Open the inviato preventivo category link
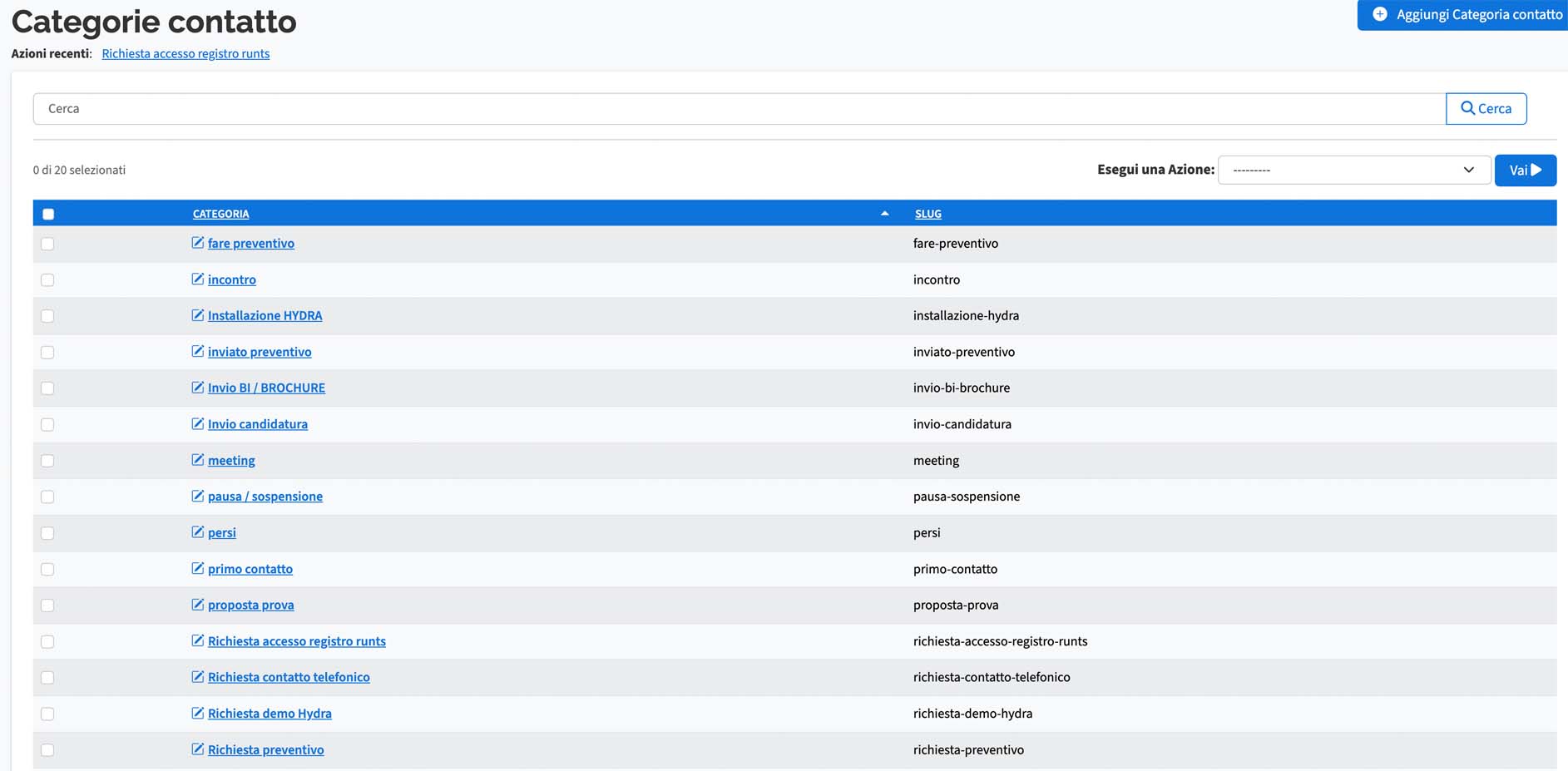The image size is (1568, 771). 260,352
